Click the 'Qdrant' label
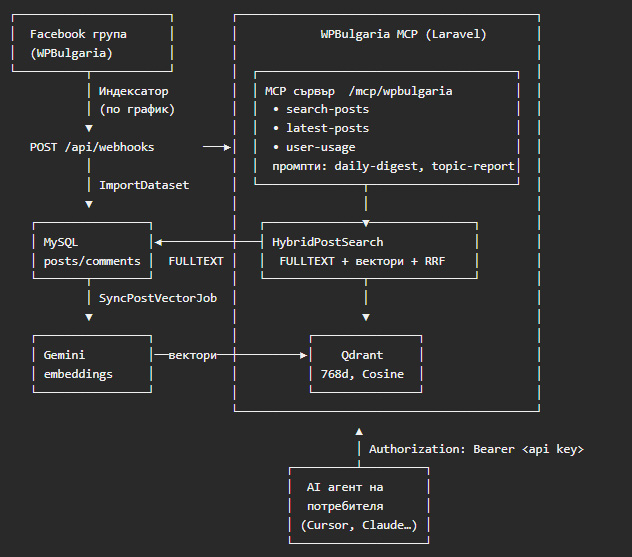632x557 pixels. tap(362, 355)
